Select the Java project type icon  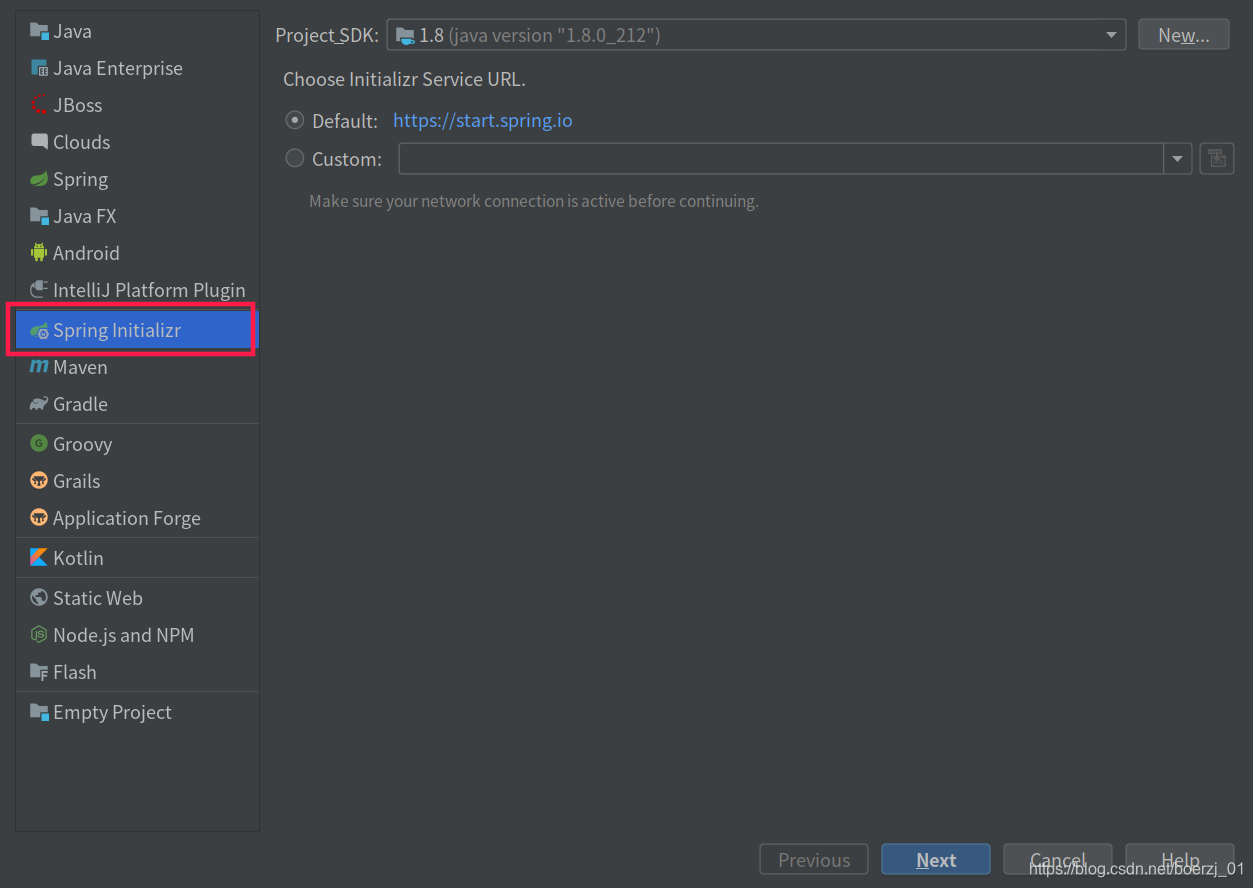click(39, 31)
